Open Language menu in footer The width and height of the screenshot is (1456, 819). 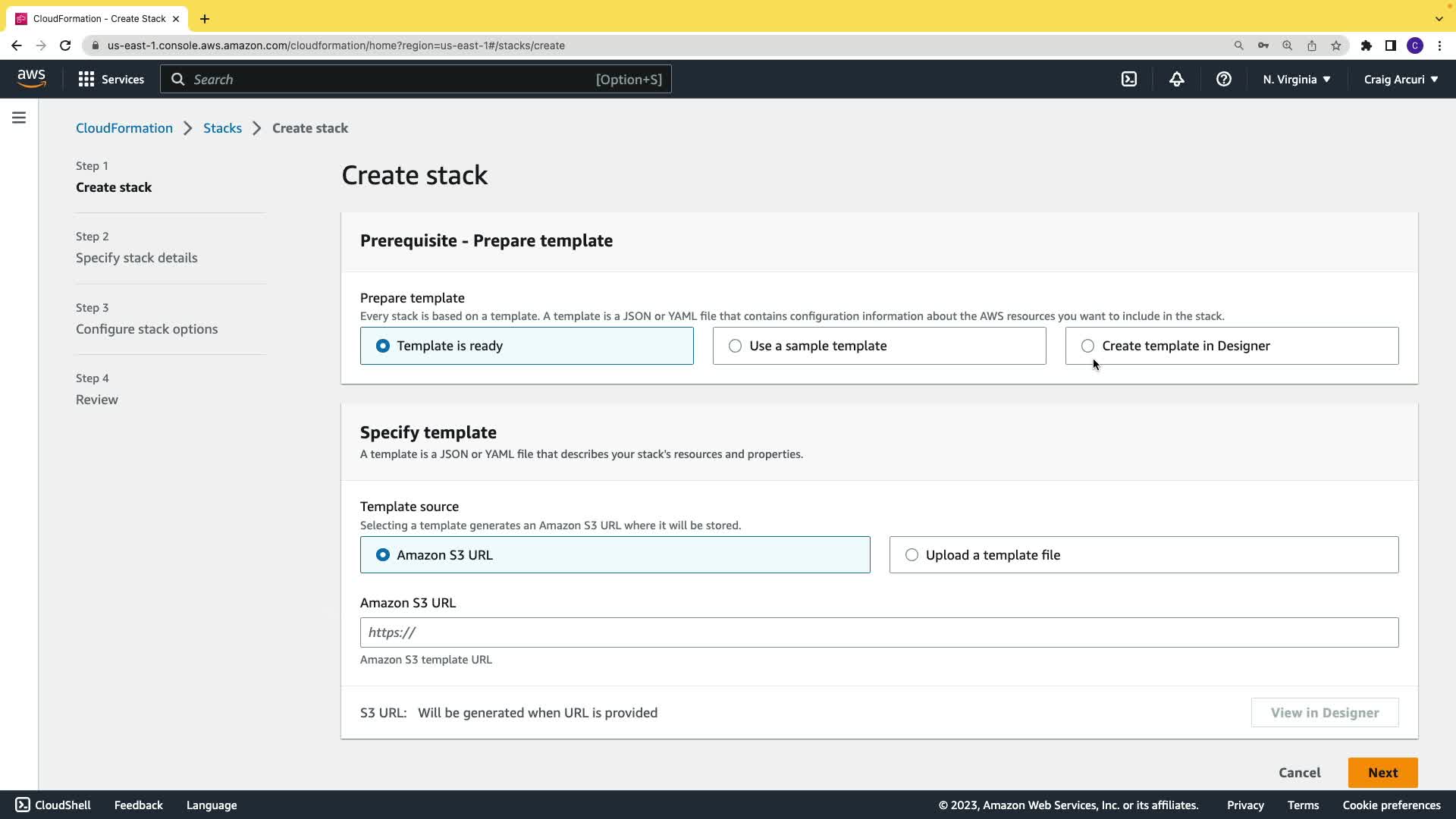coord(212,805)
